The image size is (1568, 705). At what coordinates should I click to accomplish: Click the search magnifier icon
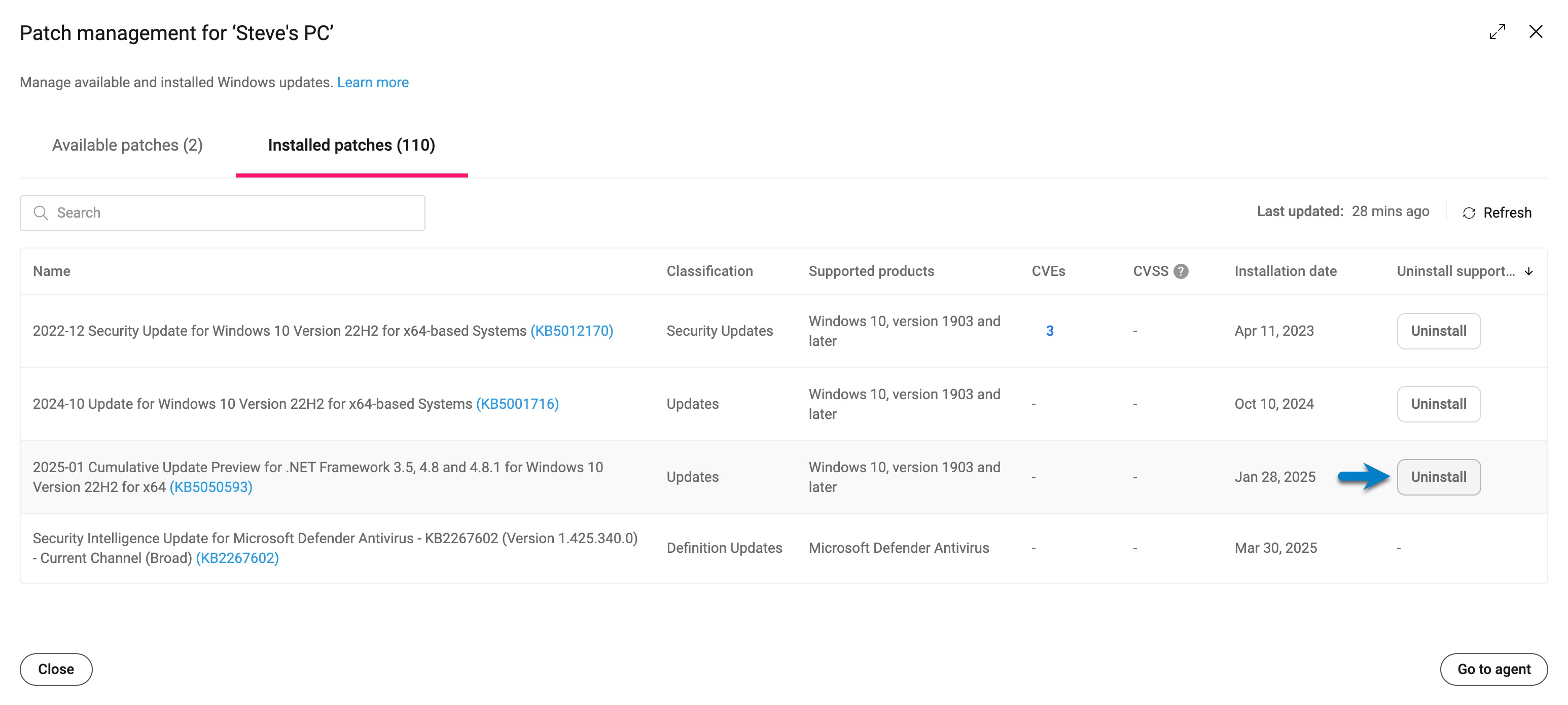click(41, 213)
